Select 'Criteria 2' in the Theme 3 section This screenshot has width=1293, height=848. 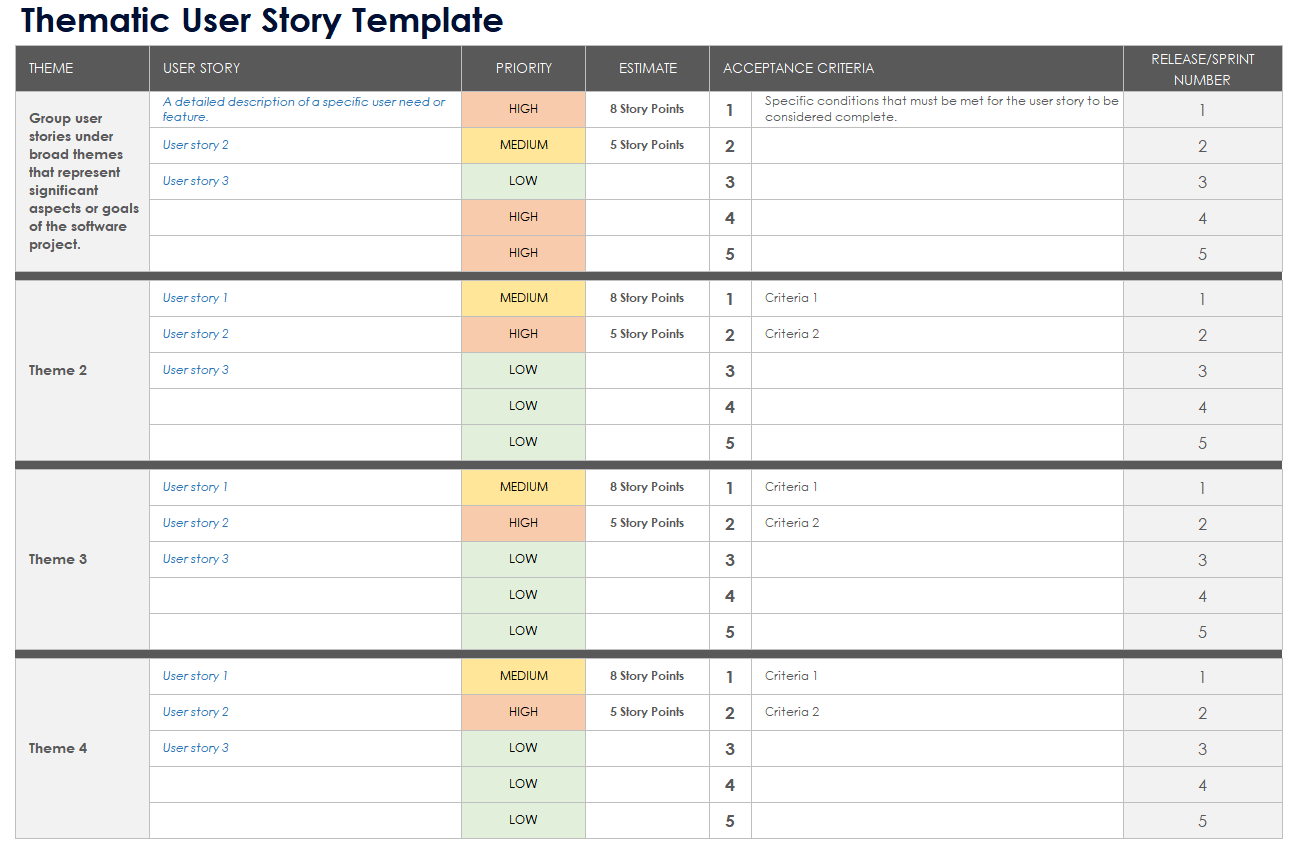[x=792, y=523]
